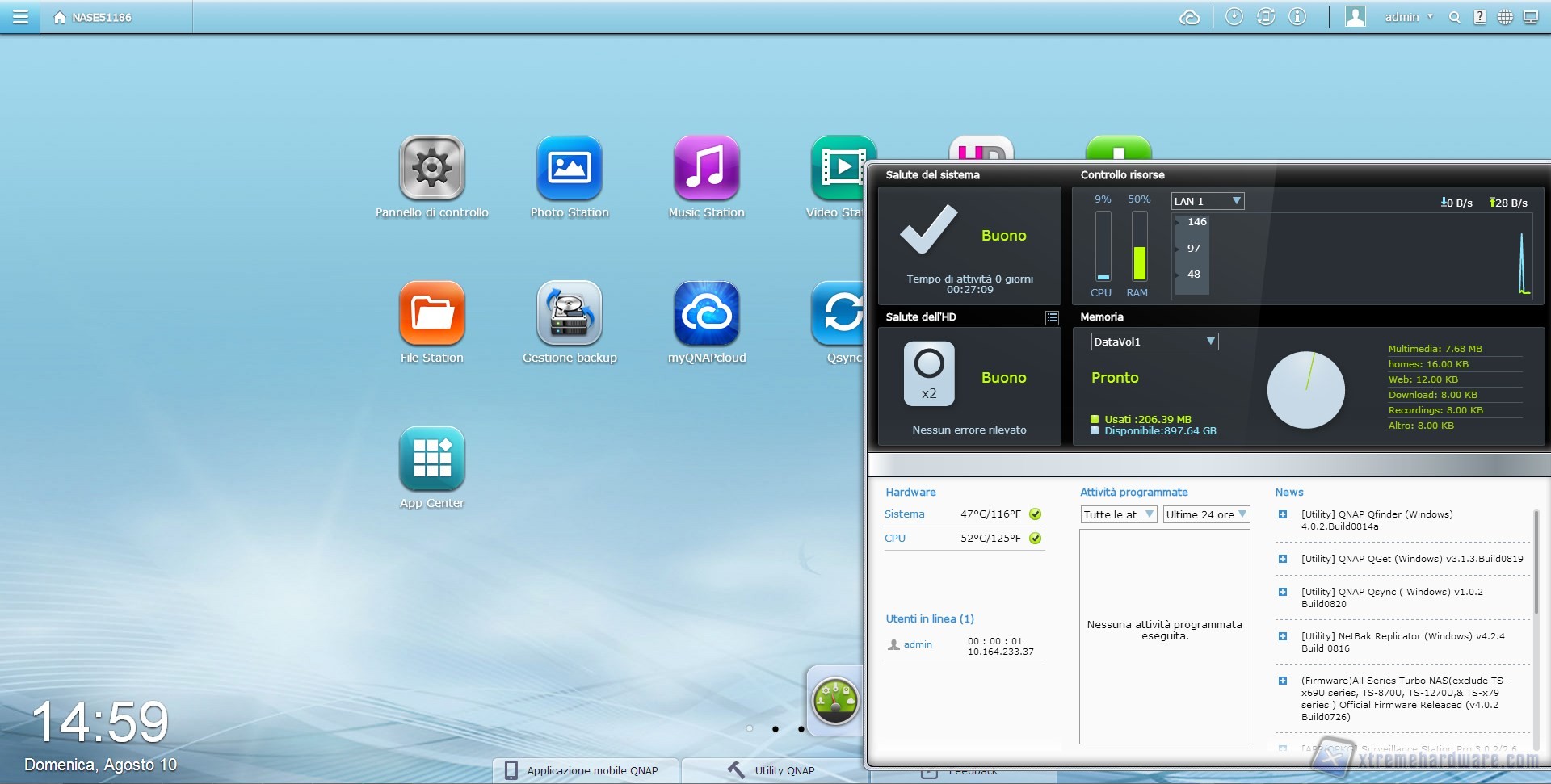
Task: Open the admin user menu
Action: tap(1408, 17)
